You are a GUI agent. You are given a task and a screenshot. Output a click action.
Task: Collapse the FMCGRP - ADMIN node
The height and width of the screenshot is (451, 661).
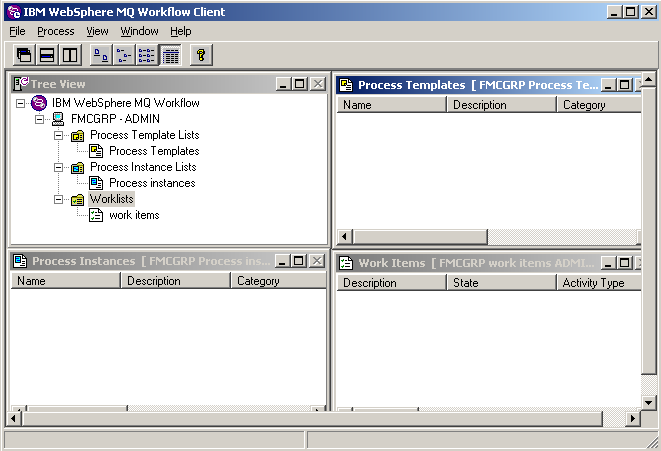coord(39,119)
